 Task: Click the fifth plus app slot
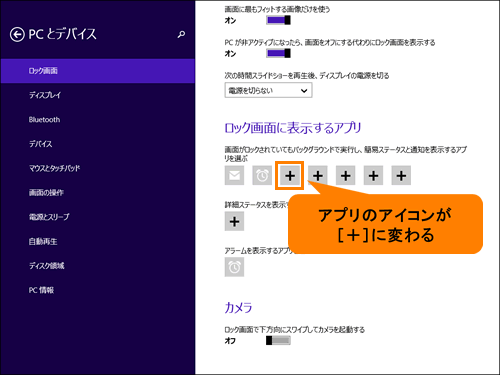click(345, 175)
